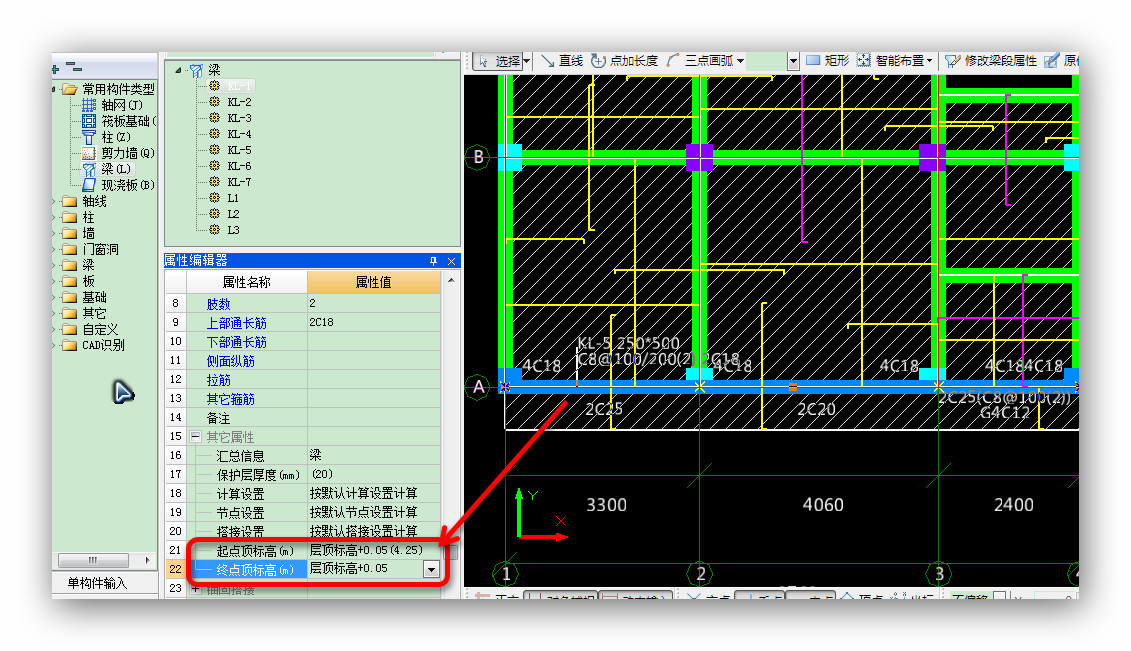The height and width of the screenshot is (651, 1131).
Task: Click the 属性值 column header
Action: pyautogui.click(x=374, y=283)
